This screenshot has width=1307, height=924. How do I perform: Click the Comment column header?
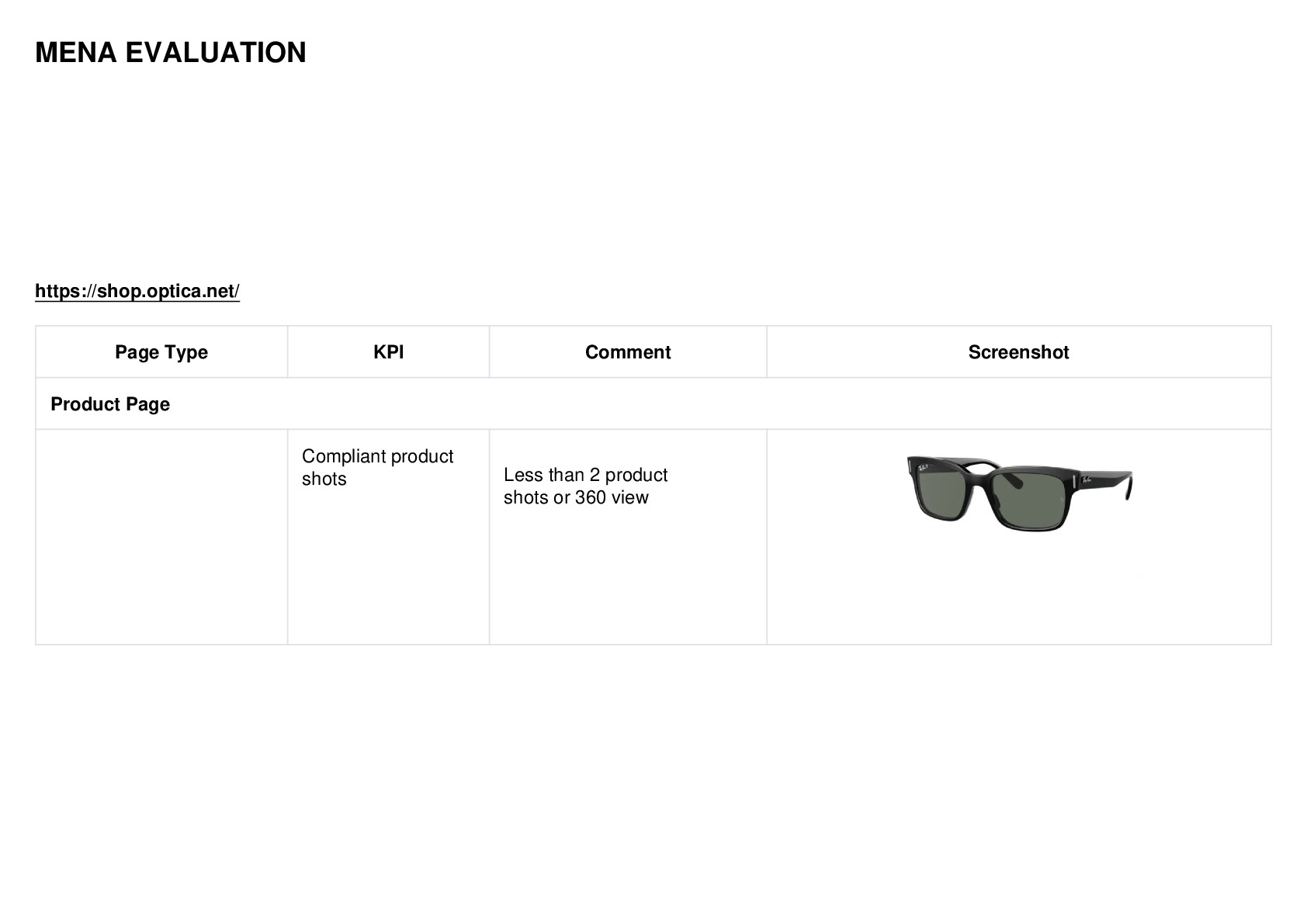628,352
